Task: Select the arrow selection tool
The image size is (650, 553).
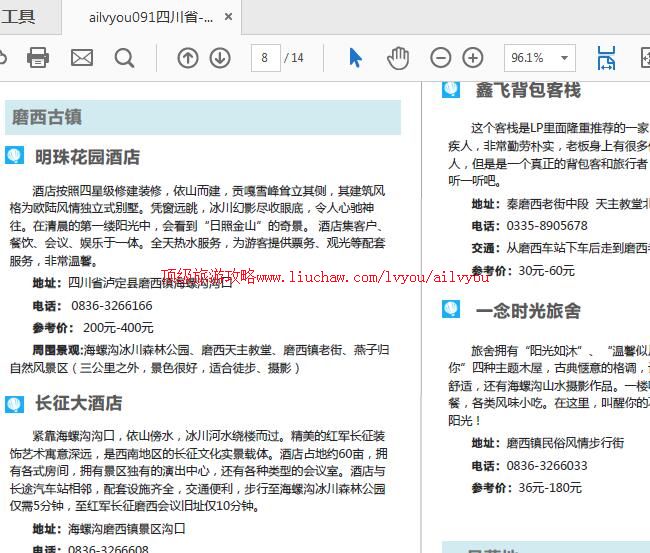Action: pyautogui.click(x=355, y=58)
